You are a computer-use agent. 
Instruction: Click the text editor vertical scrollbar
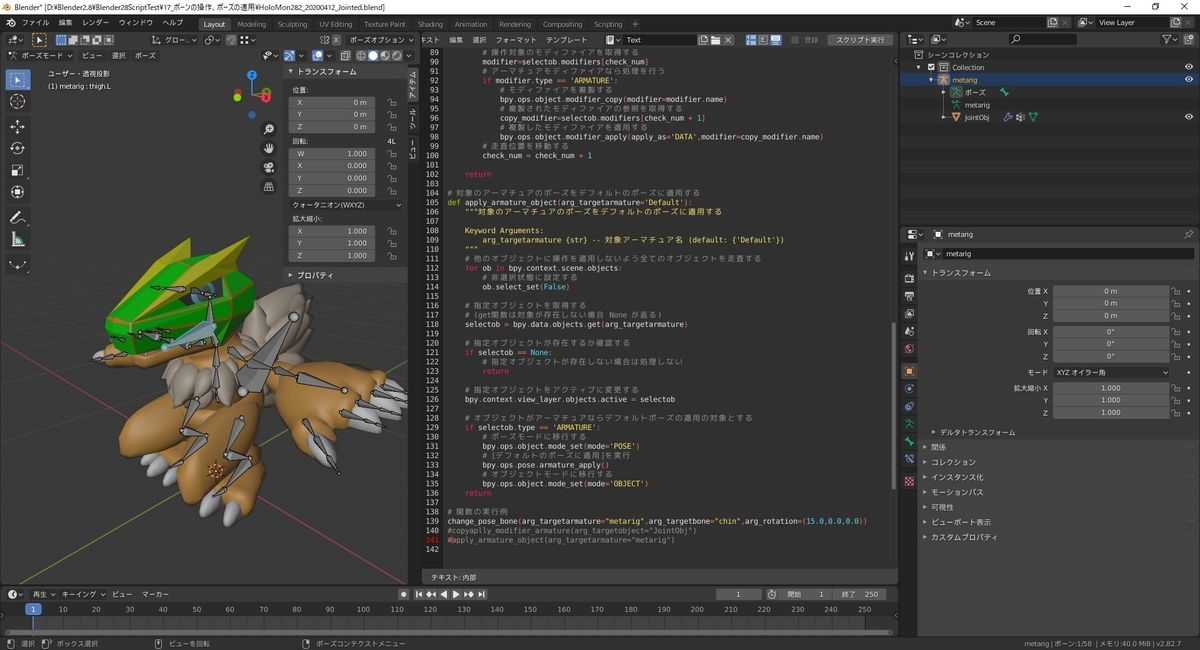[894, 406]
